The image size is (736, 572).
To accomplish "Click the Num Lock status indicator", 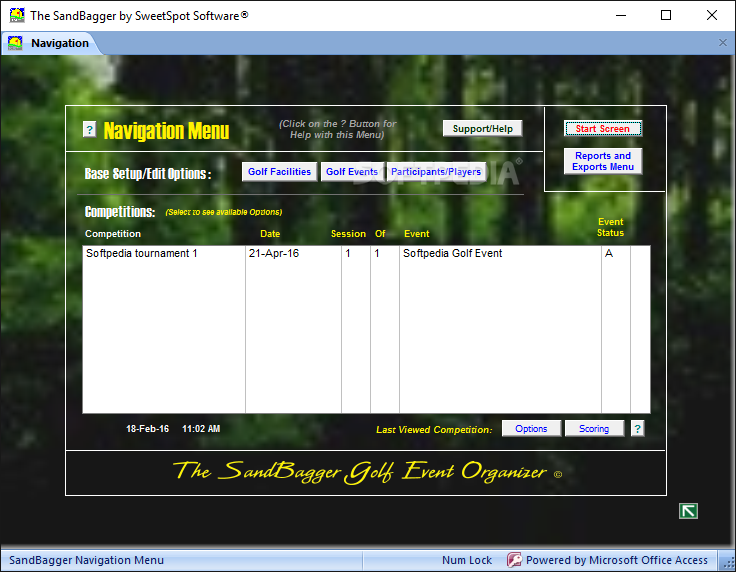I will coord(467,560).
